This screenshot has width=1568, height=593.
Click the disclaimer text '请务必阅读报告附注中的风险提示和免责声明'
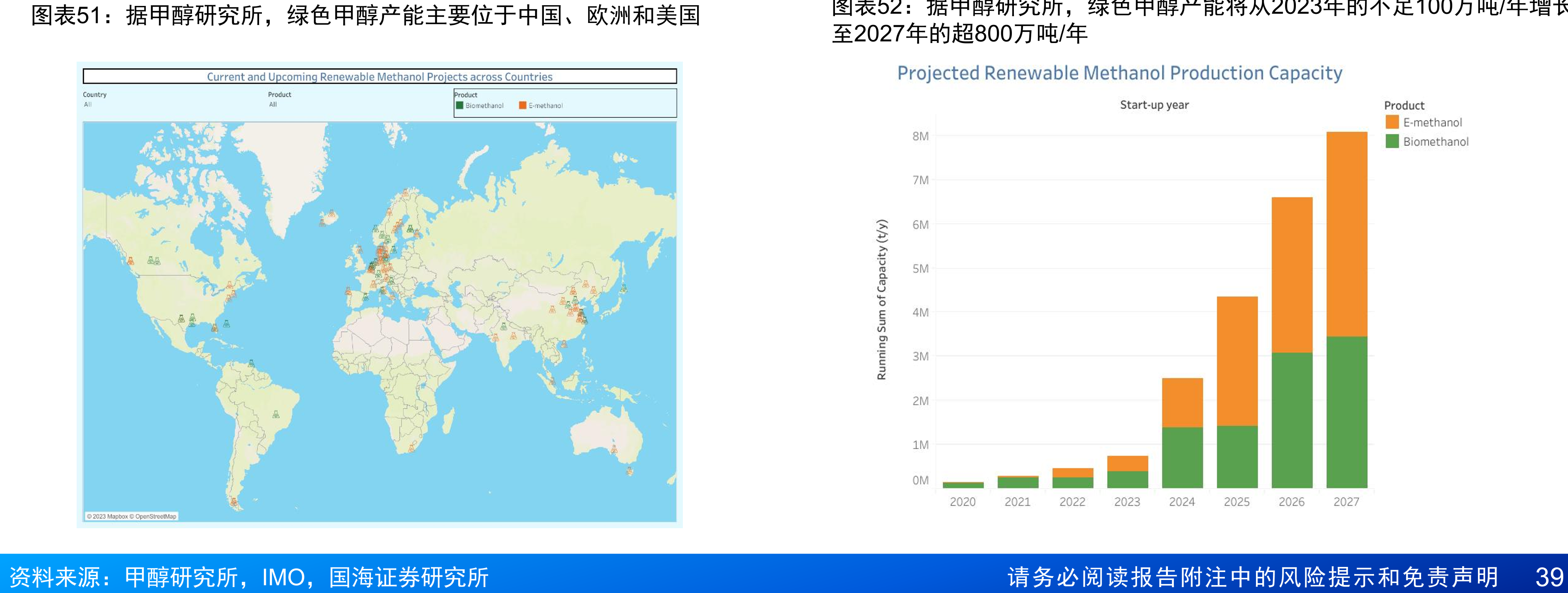tap(1253, 576)
